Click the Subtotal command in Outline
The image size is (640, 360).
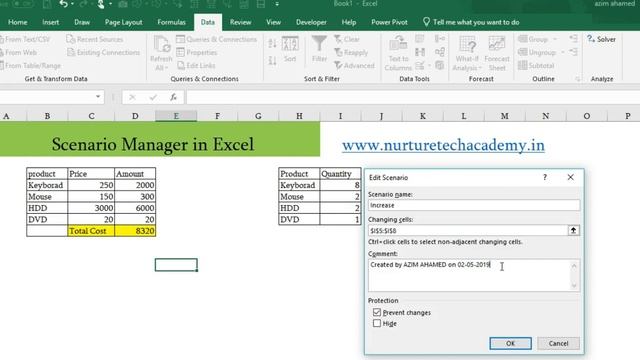(536, 65)
